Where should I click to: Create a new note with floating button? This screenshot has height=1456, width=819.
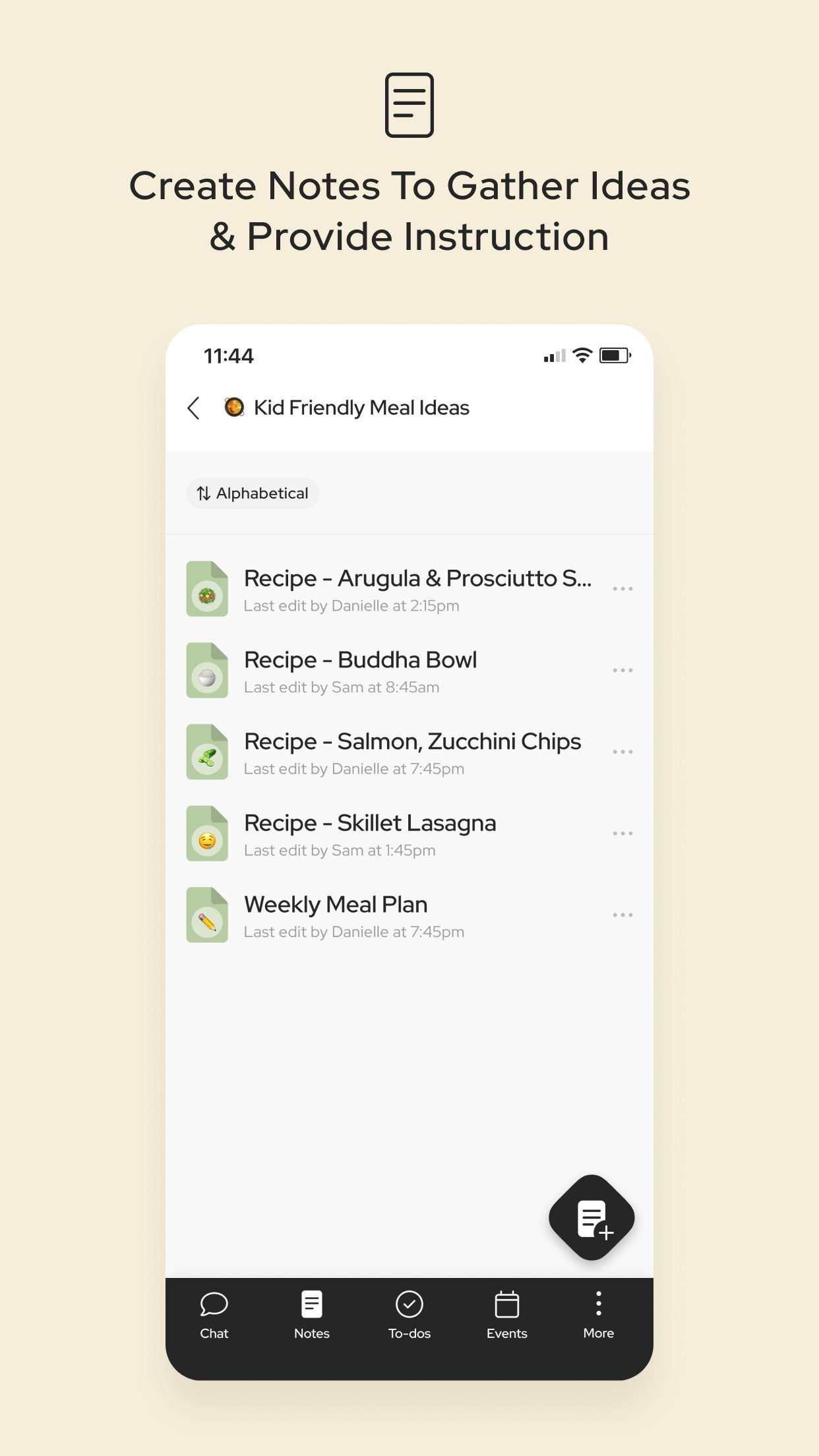tap(591, 1217)
